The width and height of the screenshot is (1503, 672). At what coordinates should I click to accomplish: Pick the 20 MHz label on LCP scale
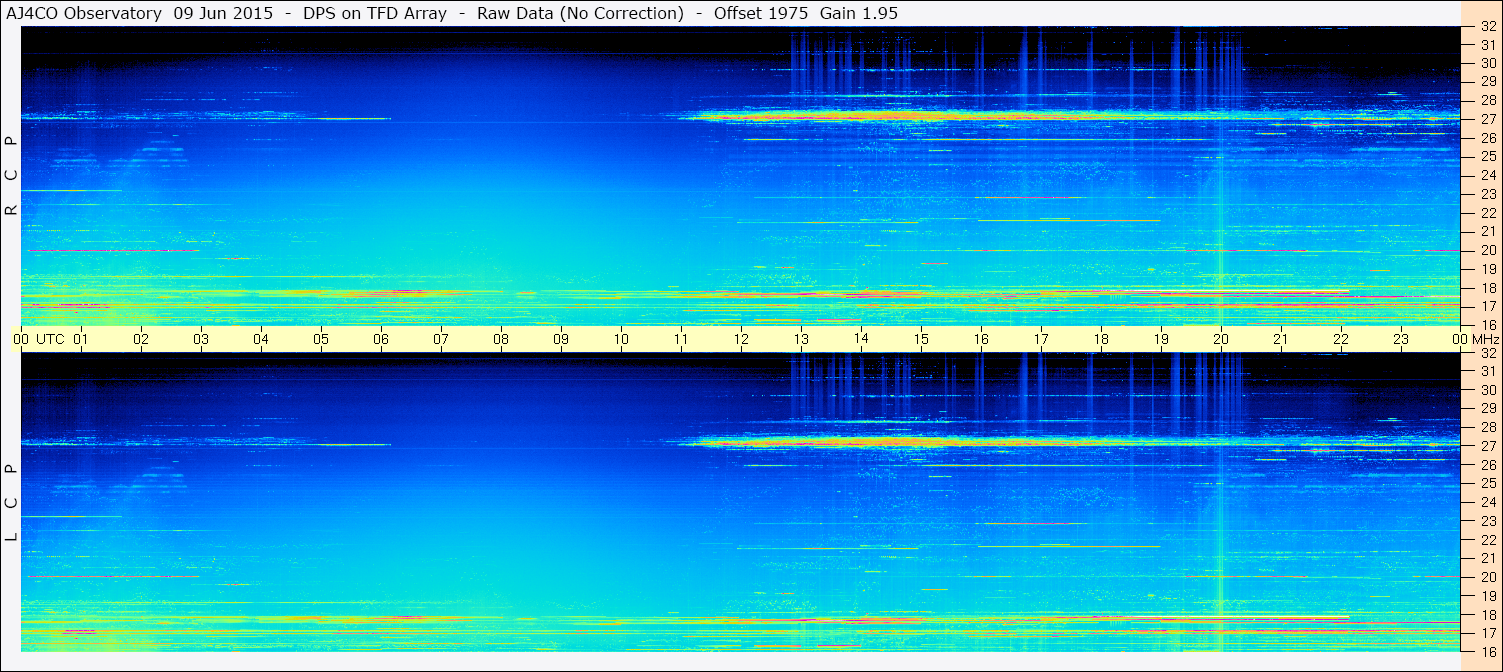pos(1487,577)
